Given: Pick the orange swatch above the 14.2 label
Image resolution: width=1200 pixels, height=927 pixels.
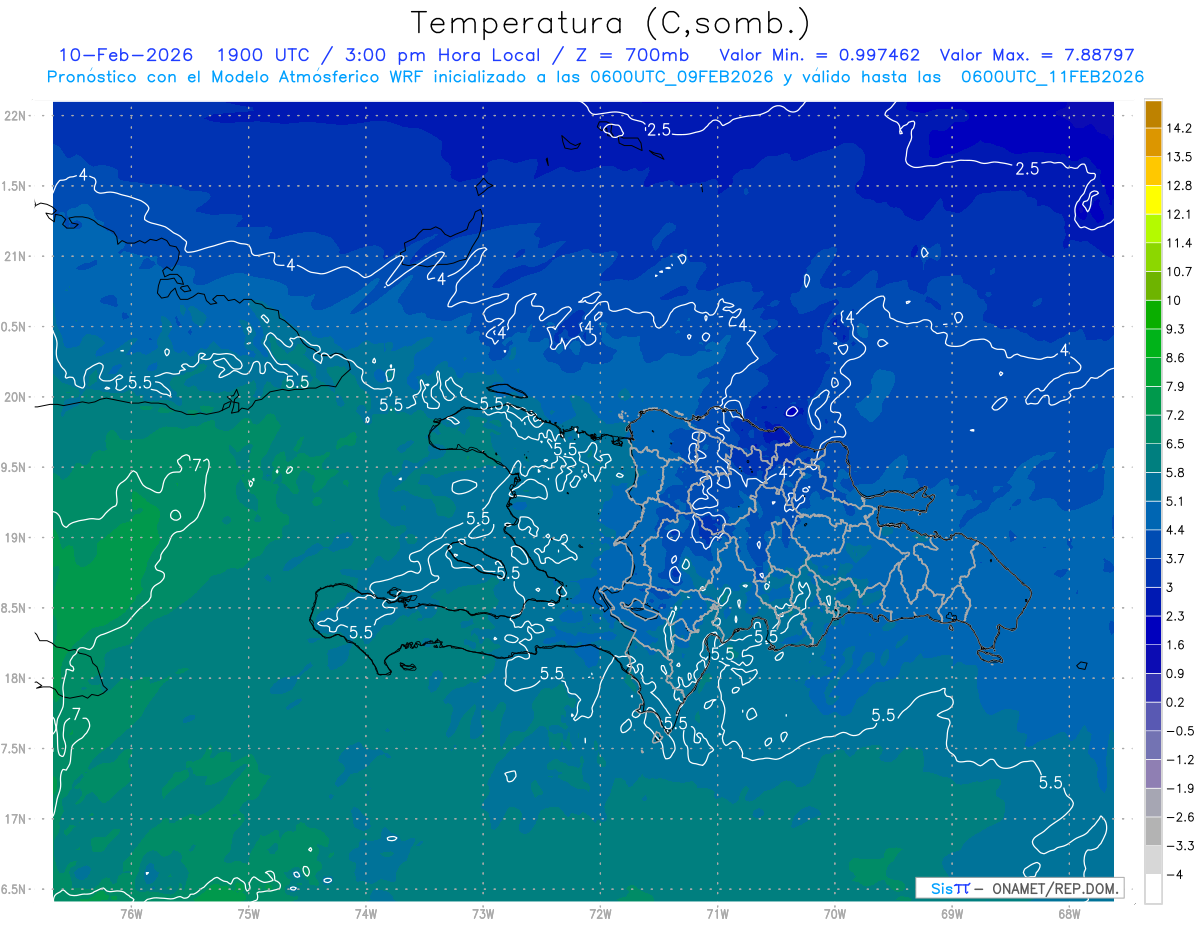Looking at the screenshot, I should [1153, 114].
